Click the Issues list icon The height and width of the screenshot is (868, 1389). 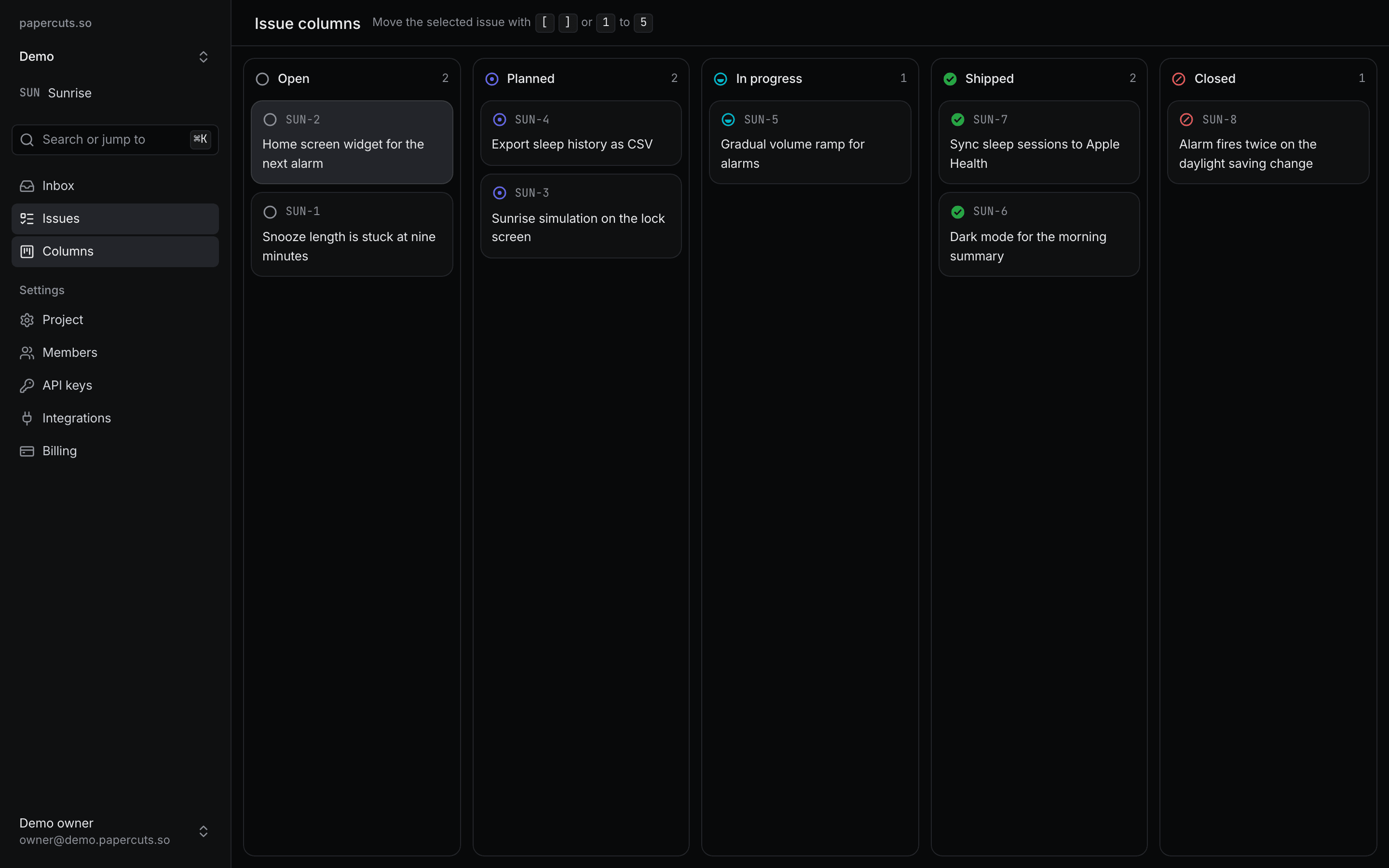(27, 219)
